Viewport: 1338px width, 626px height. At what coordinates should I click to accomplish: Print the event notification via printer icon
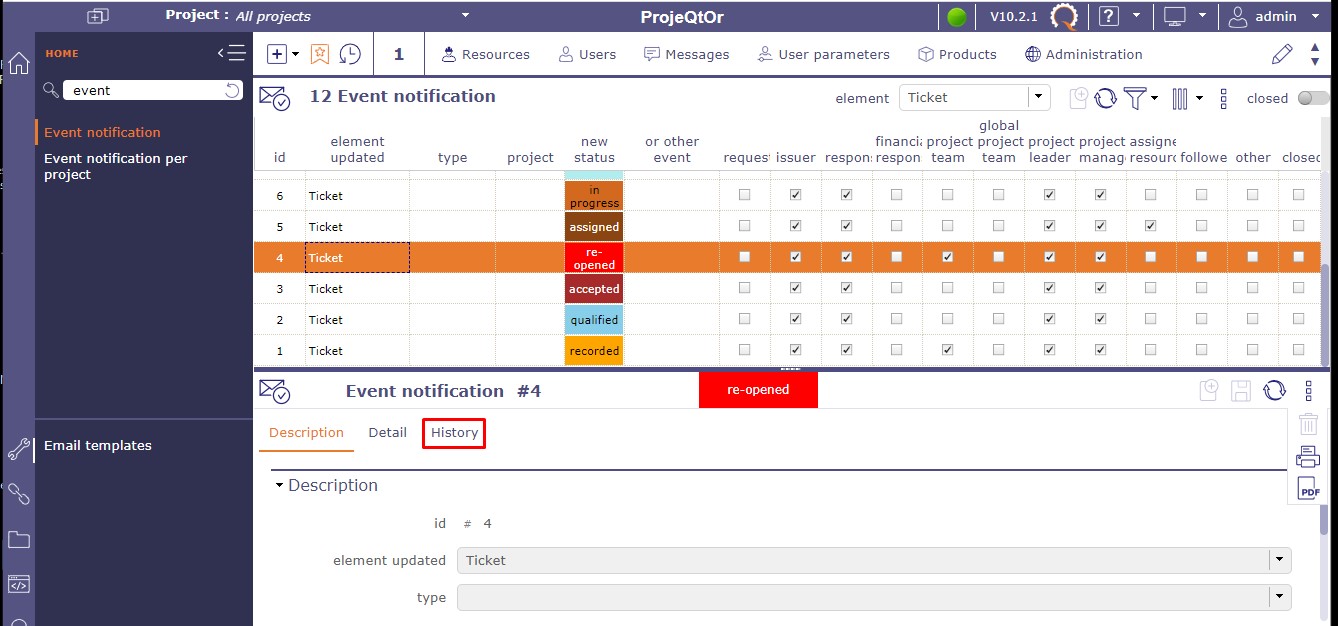click(1308, 457)
